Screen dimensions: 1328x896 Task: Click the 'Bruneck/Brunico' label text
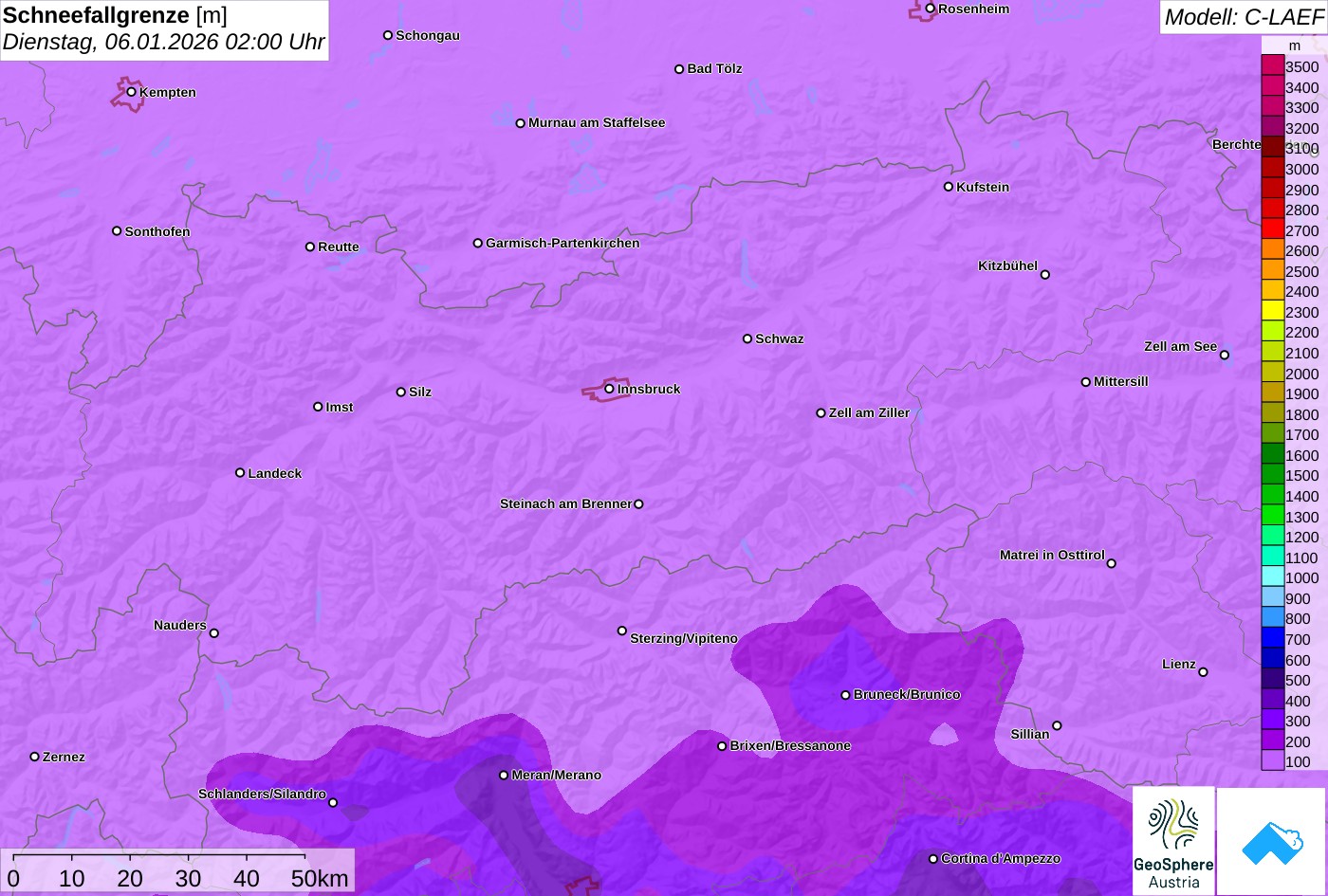point(907,695)
